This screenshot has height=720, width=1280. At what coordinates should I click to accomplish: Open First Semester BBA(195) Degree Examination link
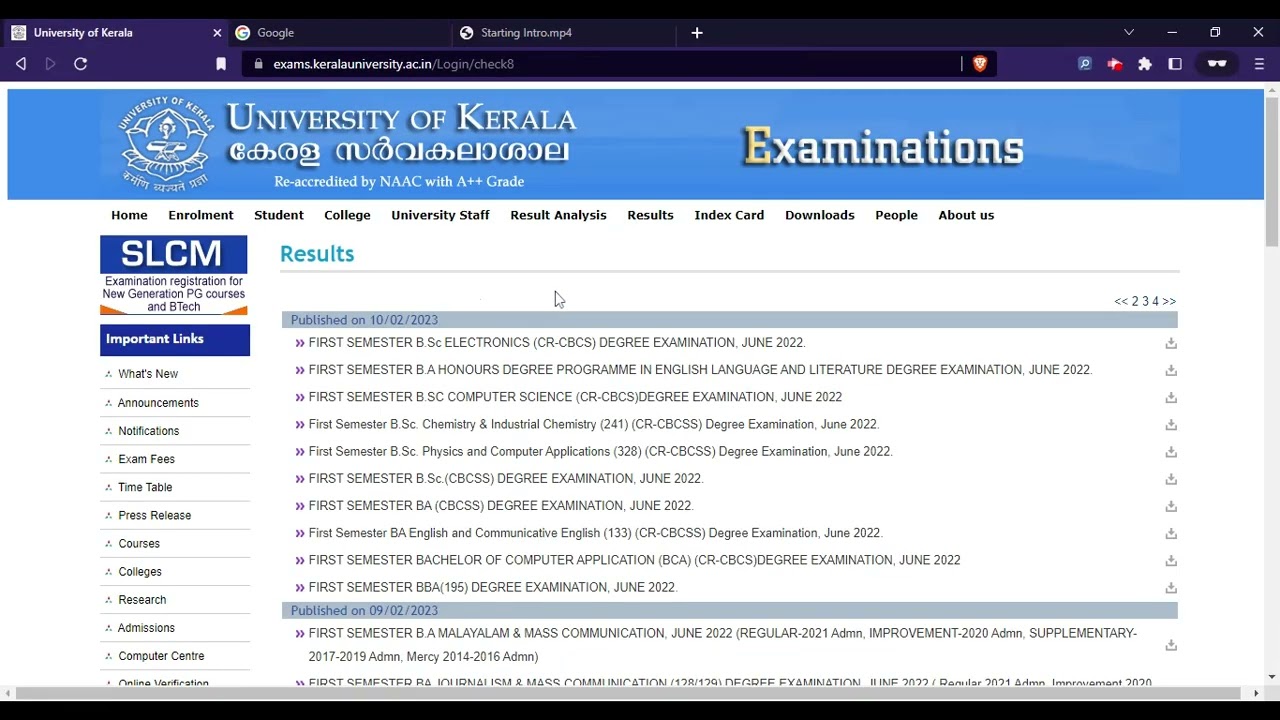tap(493, 588)
